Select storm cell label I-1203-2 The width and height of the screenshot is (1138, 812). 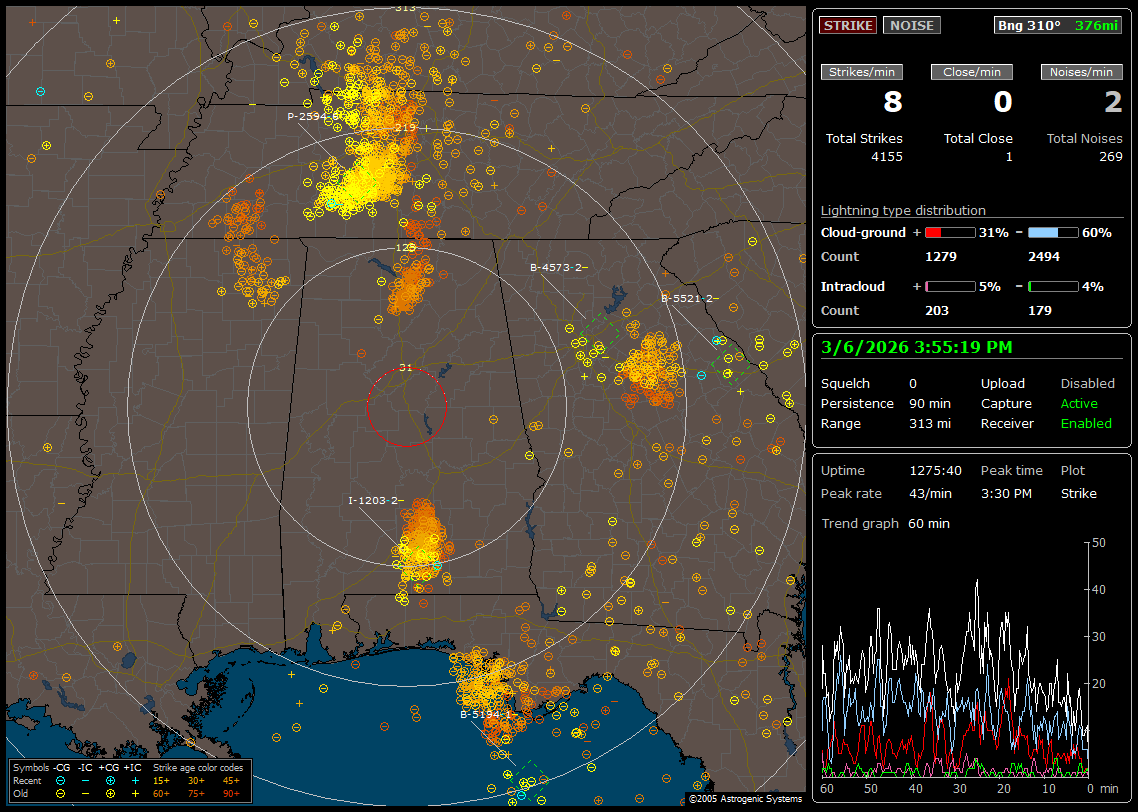point(374,500)
